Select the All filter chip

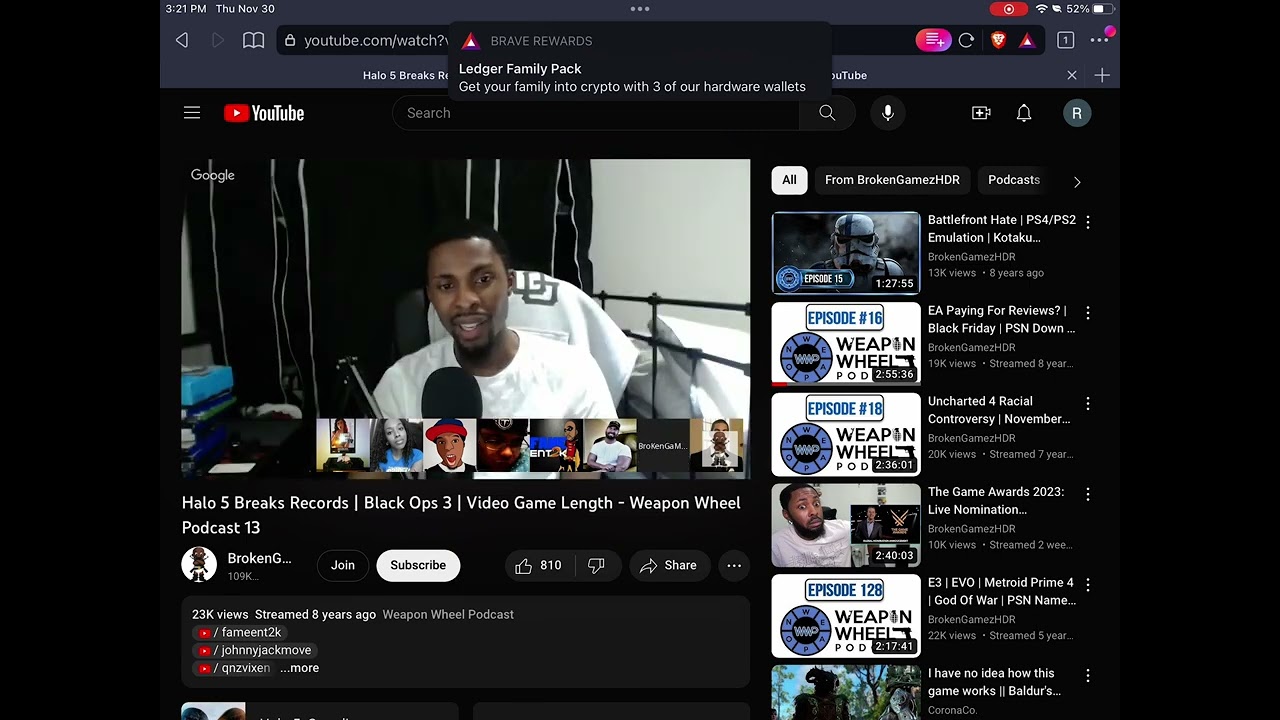[x=789, y=180]
